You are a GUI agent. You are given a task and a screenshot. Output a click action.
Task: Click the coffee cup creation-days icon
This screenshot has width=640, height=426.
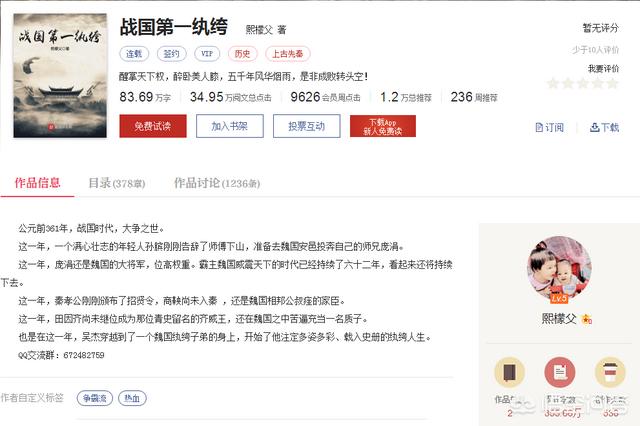[x=610, y=372]
